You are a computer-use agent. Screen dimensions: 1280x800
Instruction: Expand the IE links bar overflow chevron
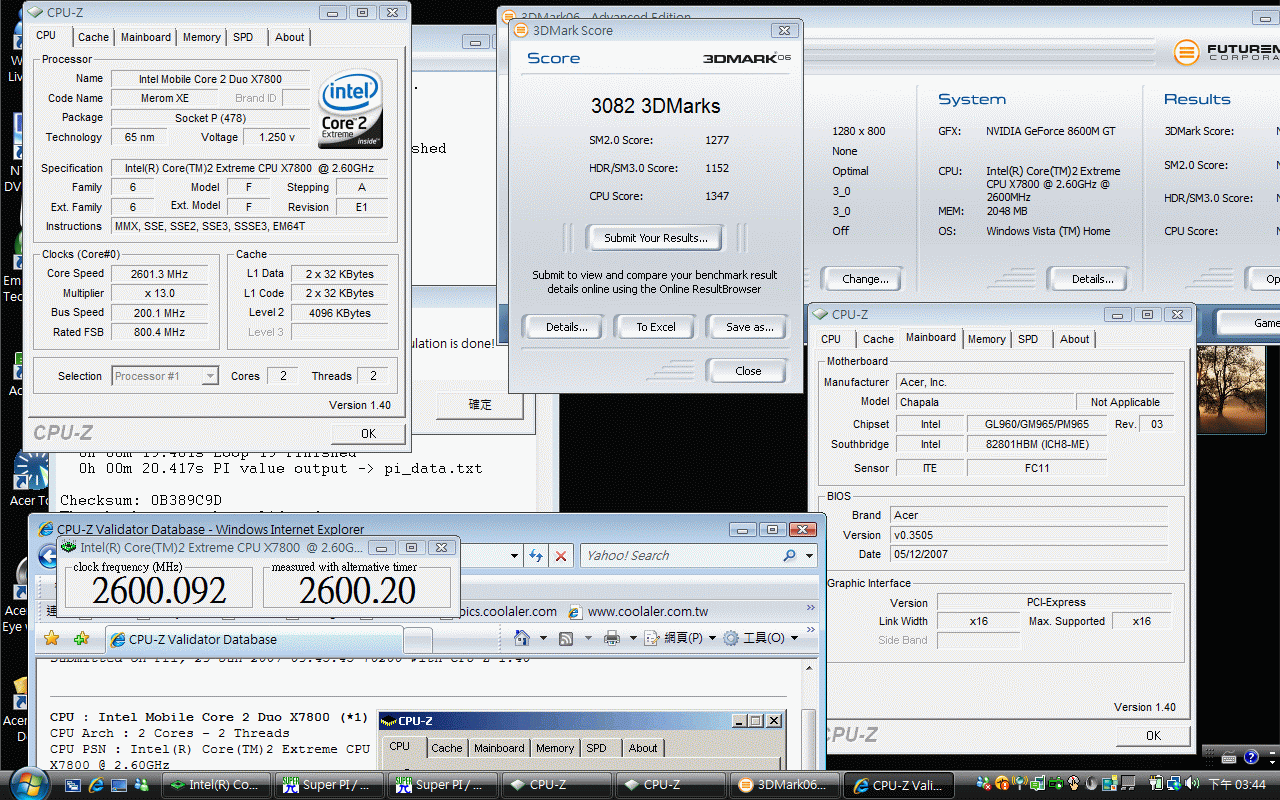[810, 608]
